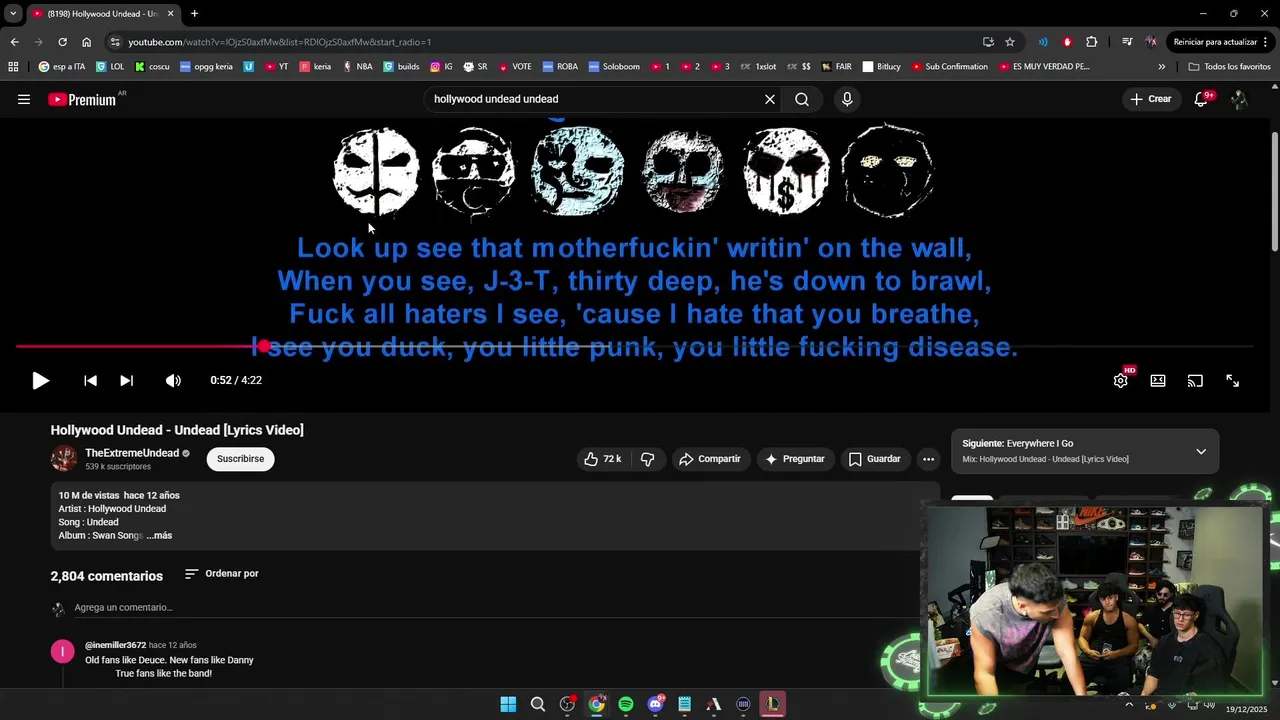Open the Chrome apps grid shortcut
Viewport: 1280px width, 720px height.
[13, 67]
